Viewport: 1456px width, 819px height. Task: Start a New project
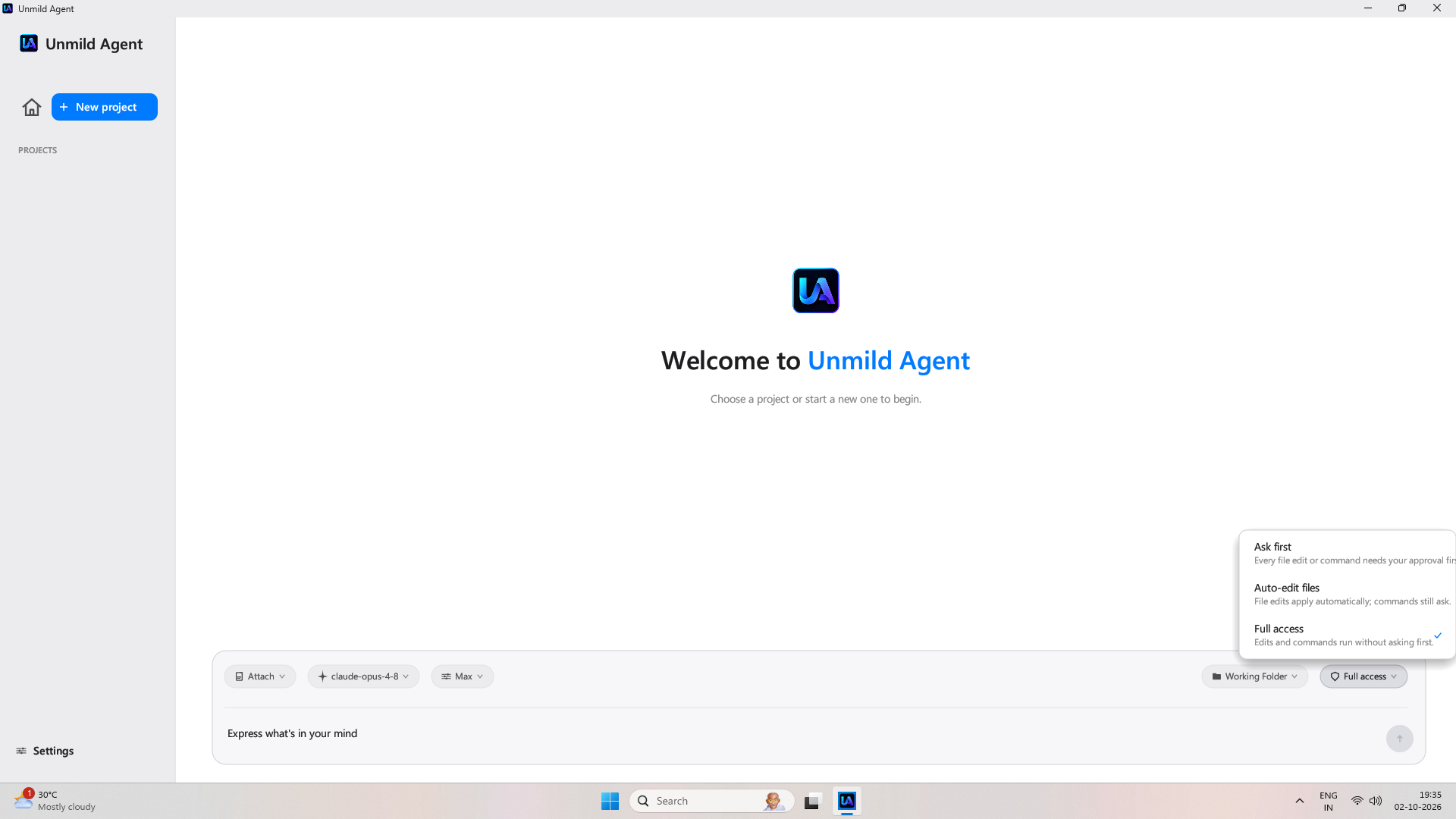(105, 107)
